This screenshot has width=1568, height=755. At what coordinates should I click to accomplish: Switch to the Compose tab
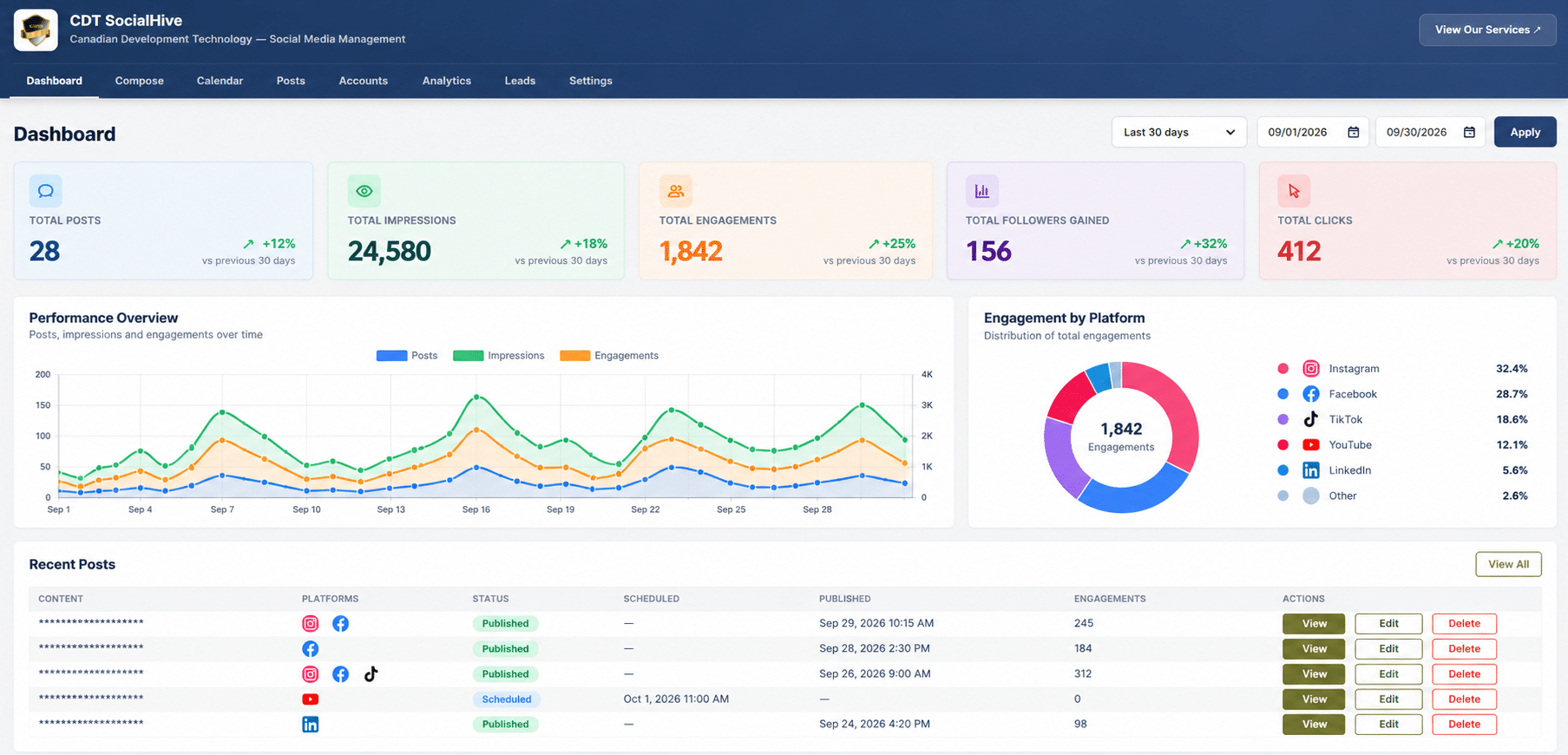[140, 81]
